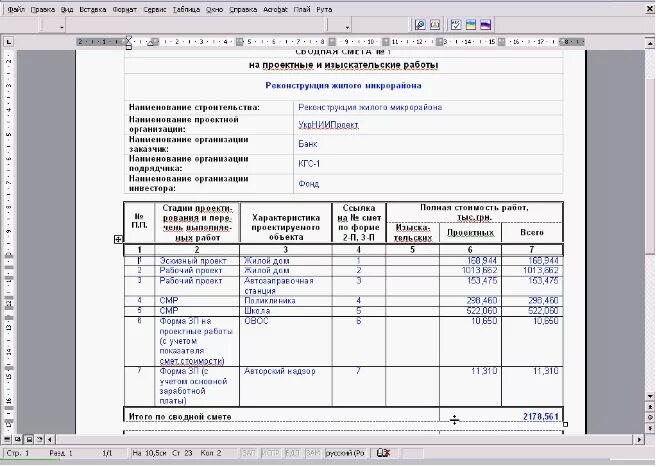Open the Формат menu
This screenshot has width=656, height=467.
coord(125,9)
